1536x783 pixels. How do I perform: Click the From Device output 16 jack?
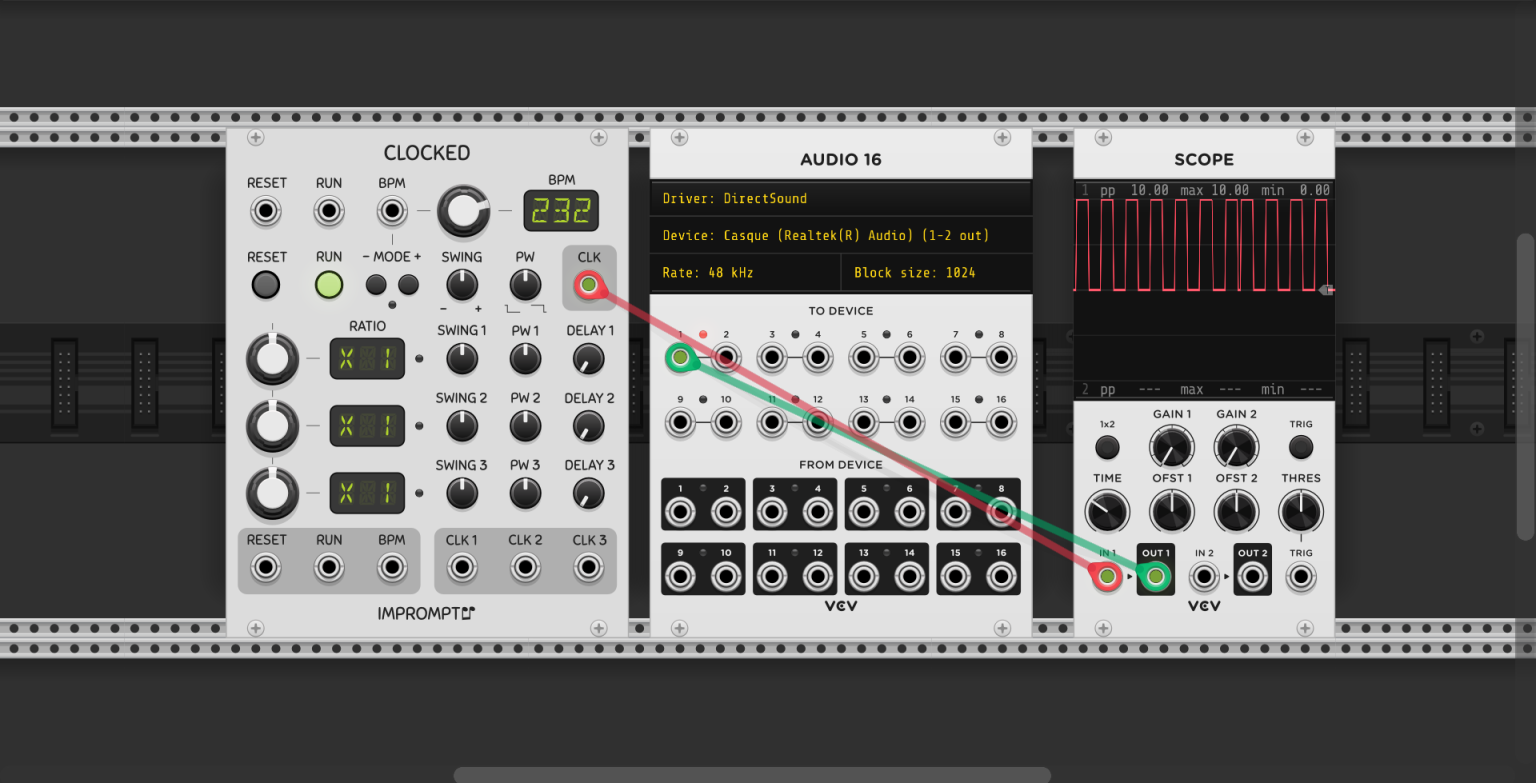click(x=1001, y=577)
